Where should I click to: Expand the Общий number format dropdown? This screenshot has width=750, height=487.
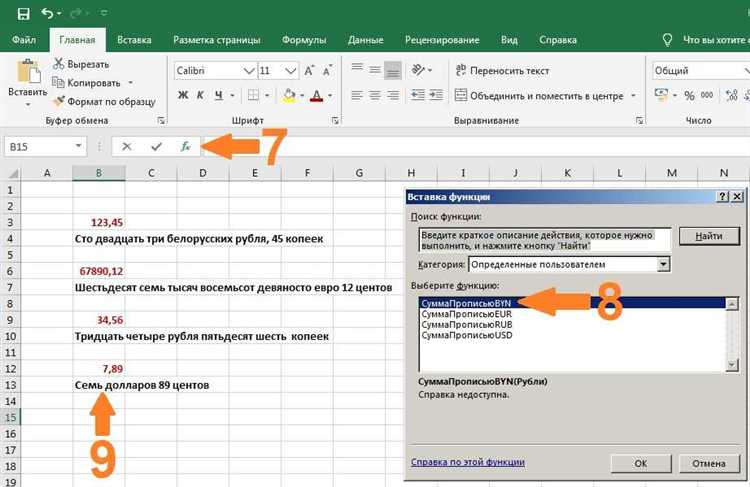tap(747, 71)
